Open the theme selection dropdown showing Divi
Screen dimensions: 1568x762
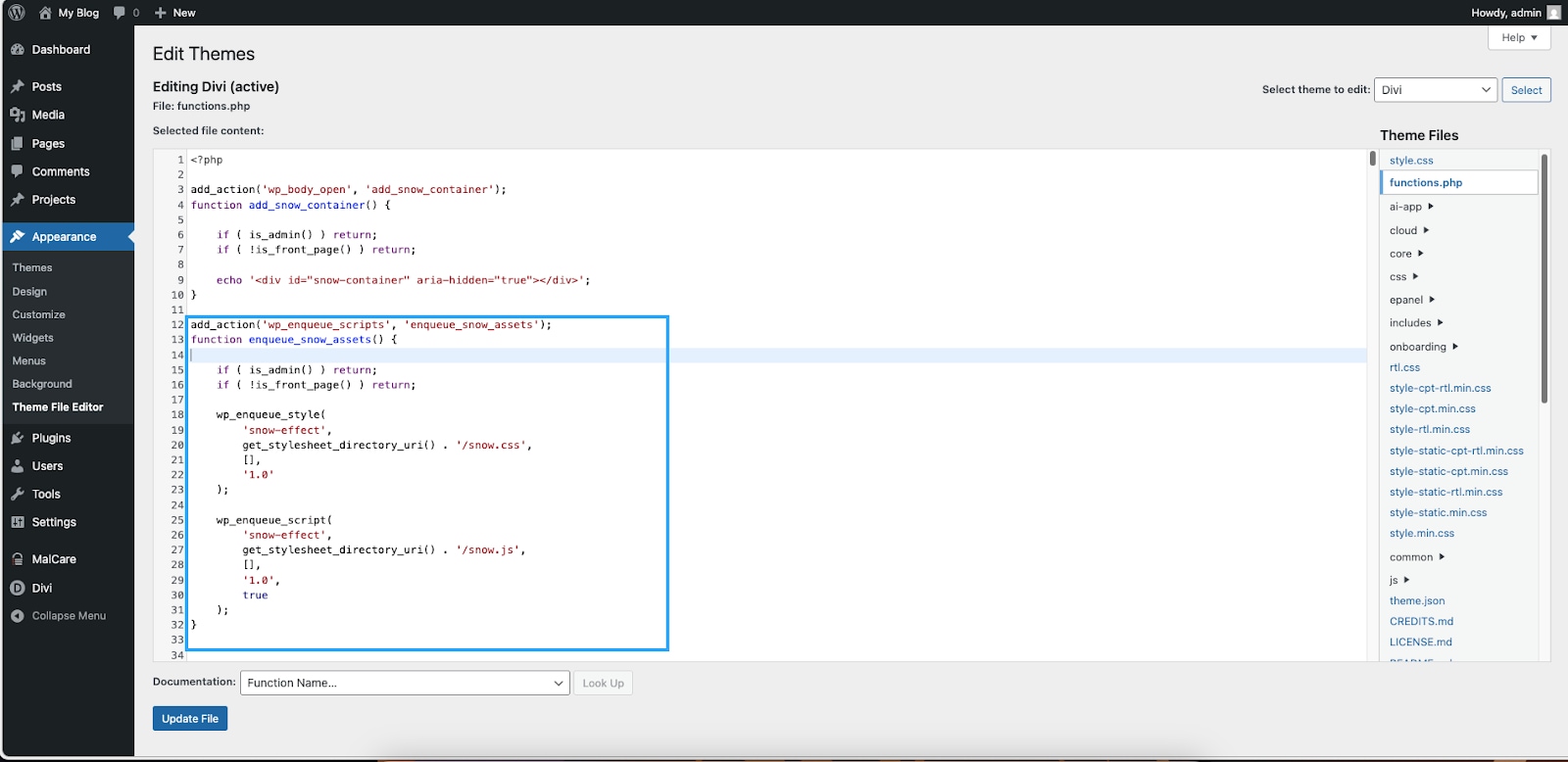click(1436, 90)
